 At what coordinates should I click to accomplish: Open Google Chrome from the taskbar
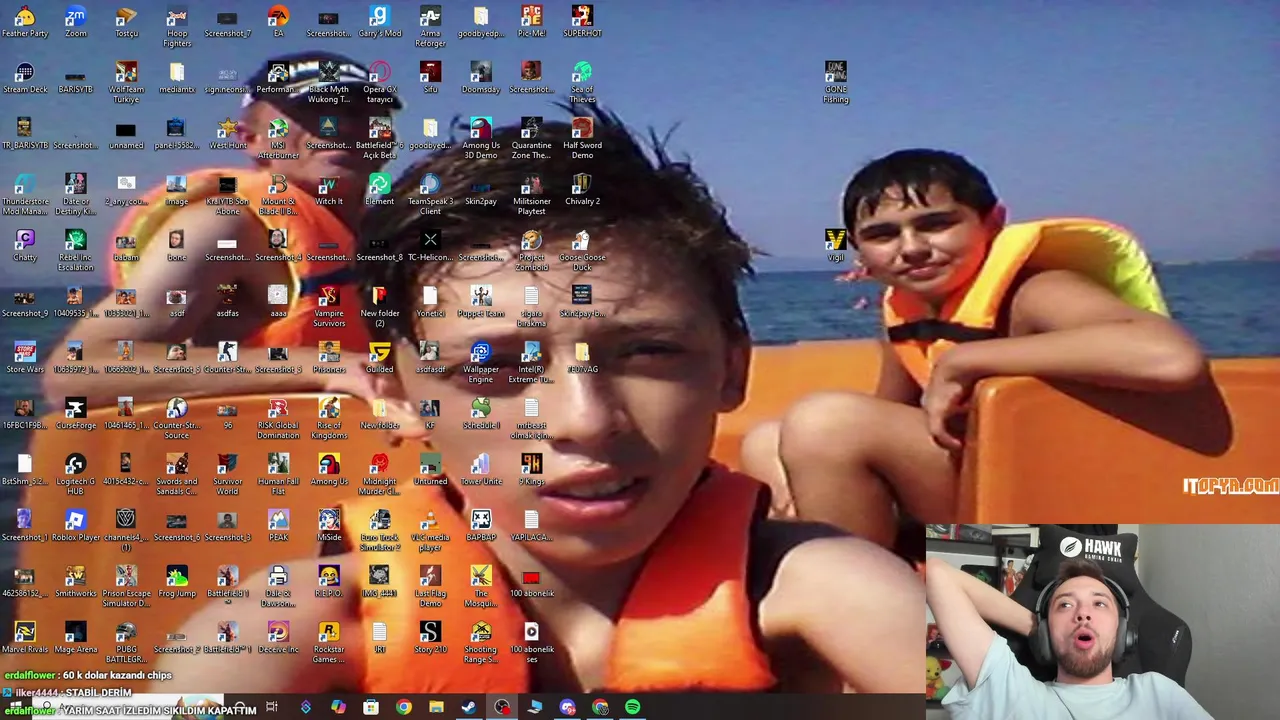point(403,707)
